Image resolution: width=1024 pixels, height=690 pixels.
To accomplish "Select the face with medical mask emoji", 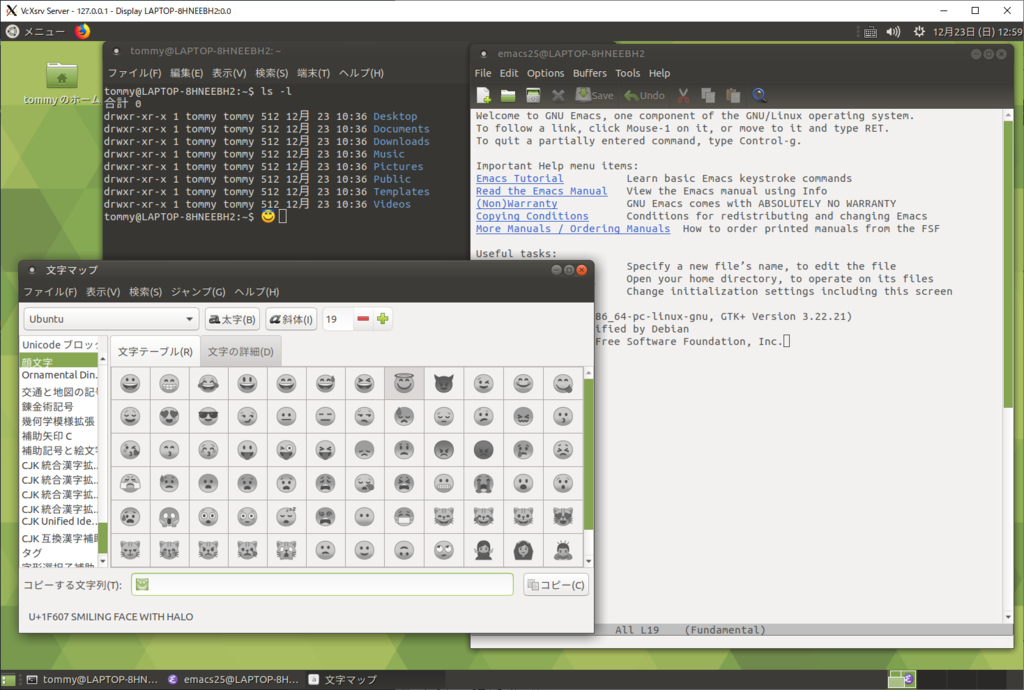I will click(x=404, y=516).
